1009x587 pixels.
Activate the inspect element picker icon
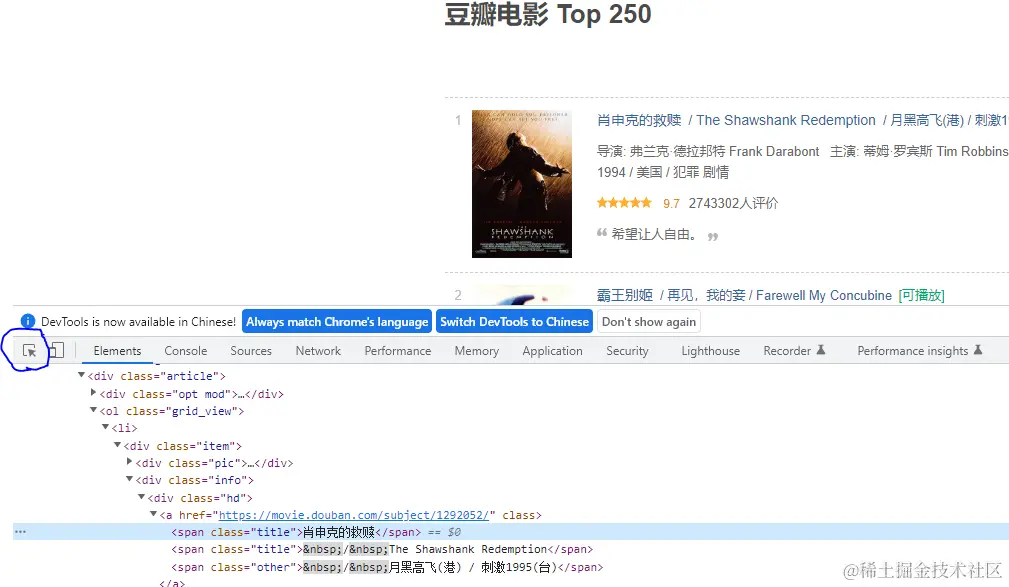[29, 351]
